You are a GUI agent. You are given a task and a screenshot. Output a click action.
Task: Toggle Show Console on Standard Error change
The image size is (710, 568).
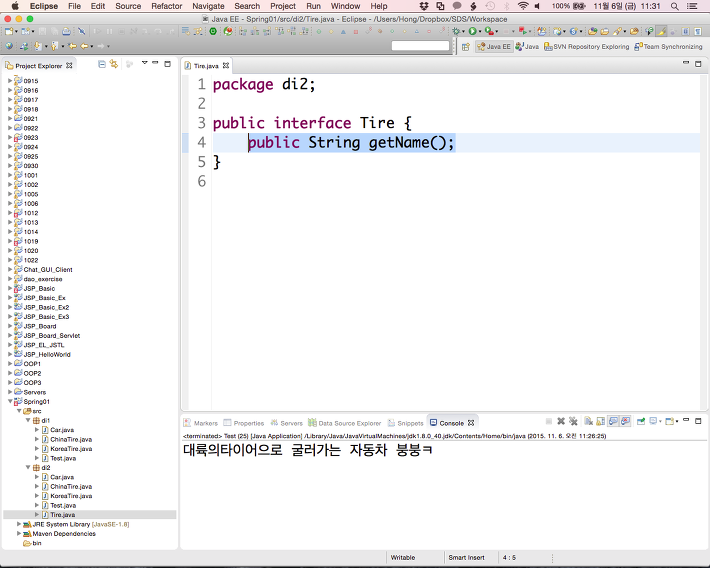point(626,421)
